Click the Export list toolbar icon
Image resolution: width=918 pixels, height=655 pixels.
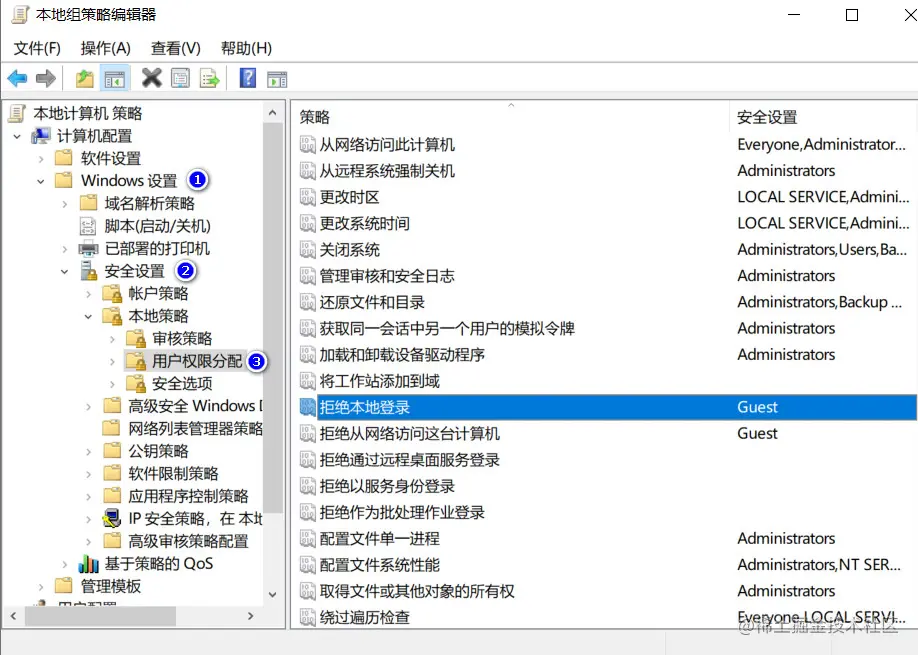tap(210, 78)
